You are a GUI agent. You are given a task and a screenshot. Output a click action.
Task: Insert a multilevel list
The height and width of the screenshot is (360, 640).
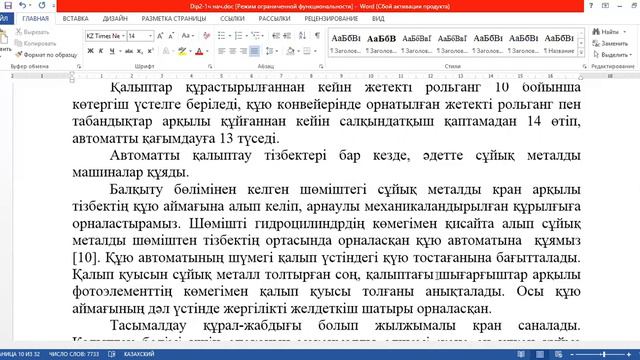click(x=255, y=36)
